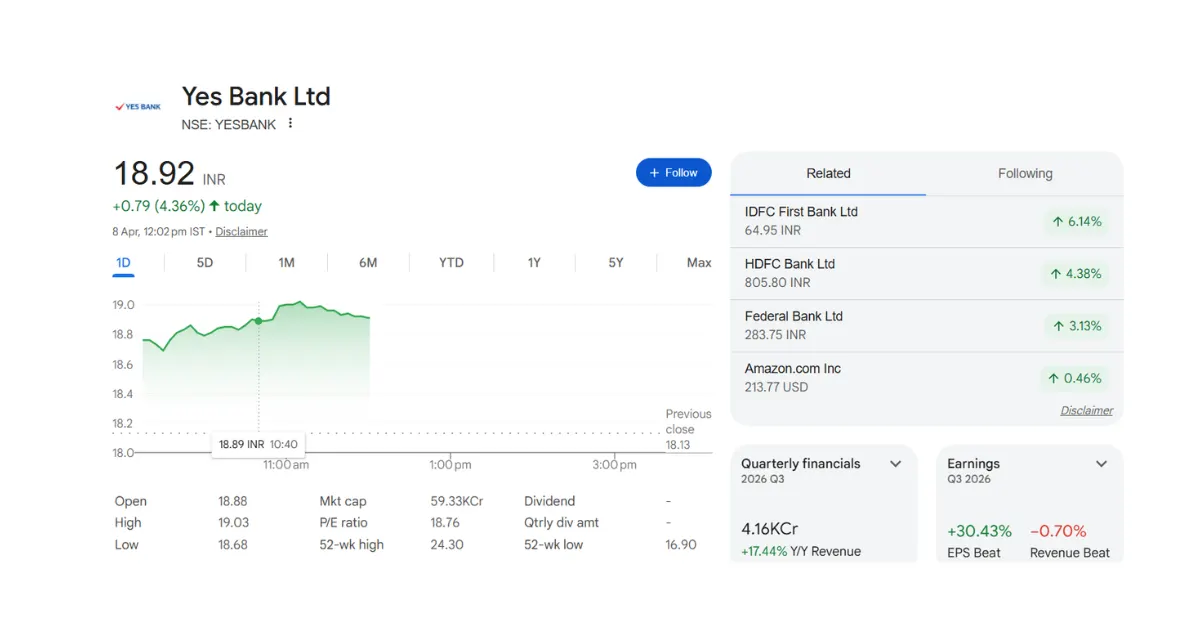Click the green up arrow next to today
The width and height of the screenshot is (1200, 625).
214,206
